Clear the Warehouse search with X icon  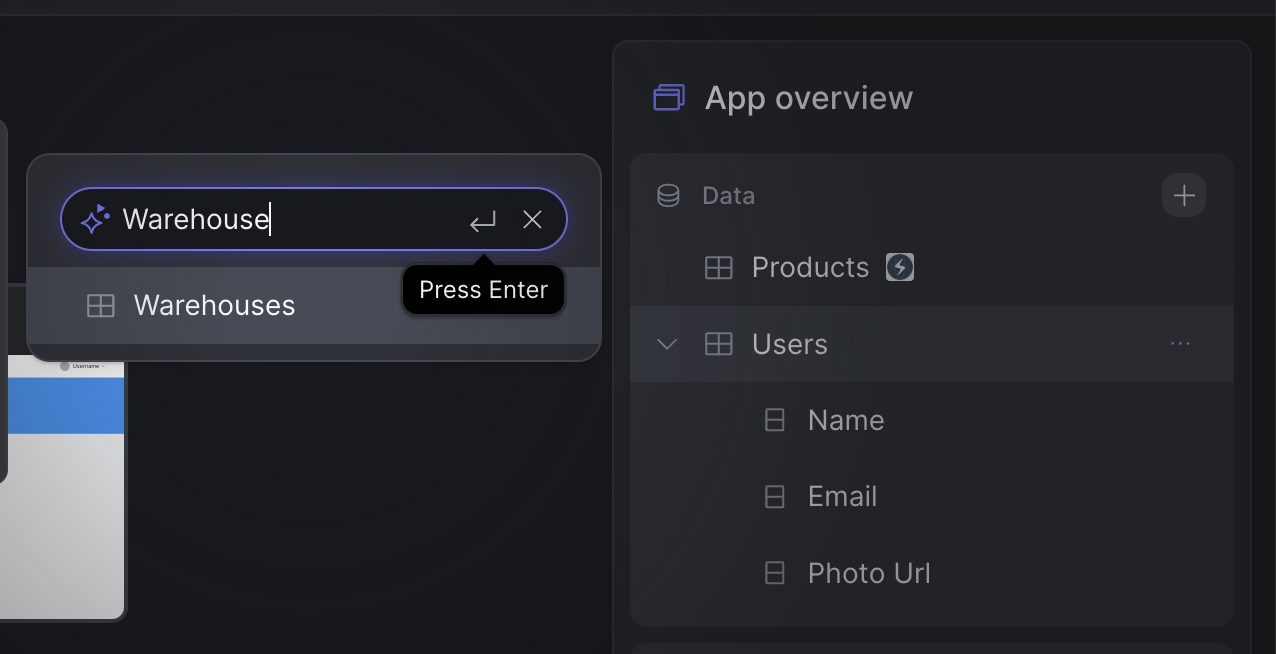click(532, 219)
